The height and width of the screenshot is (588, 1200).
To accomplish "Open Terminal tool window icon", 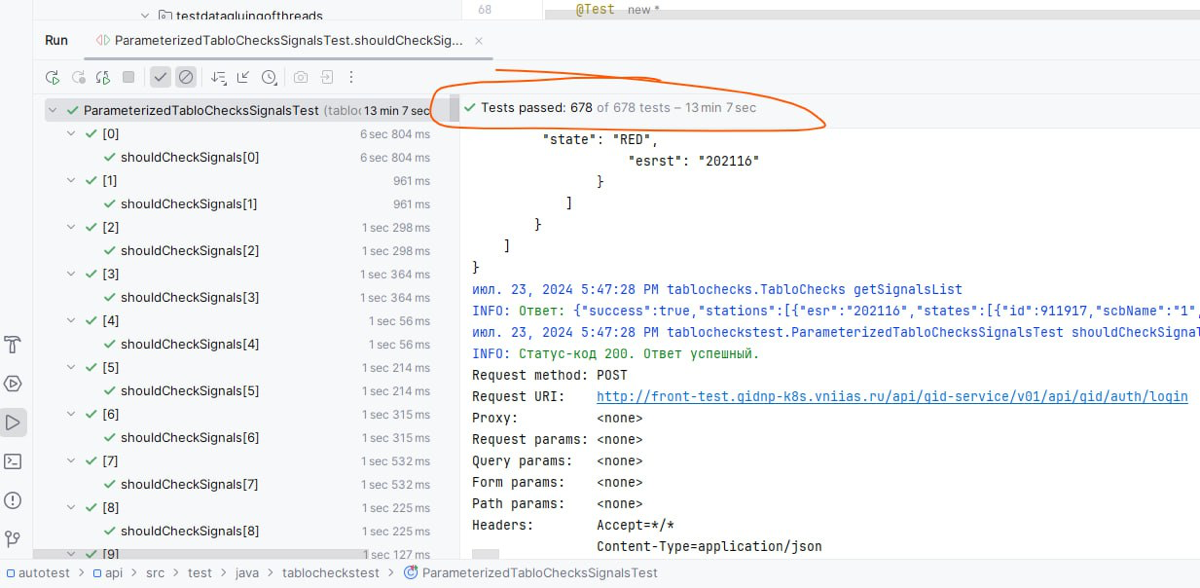I will point(13,462).
